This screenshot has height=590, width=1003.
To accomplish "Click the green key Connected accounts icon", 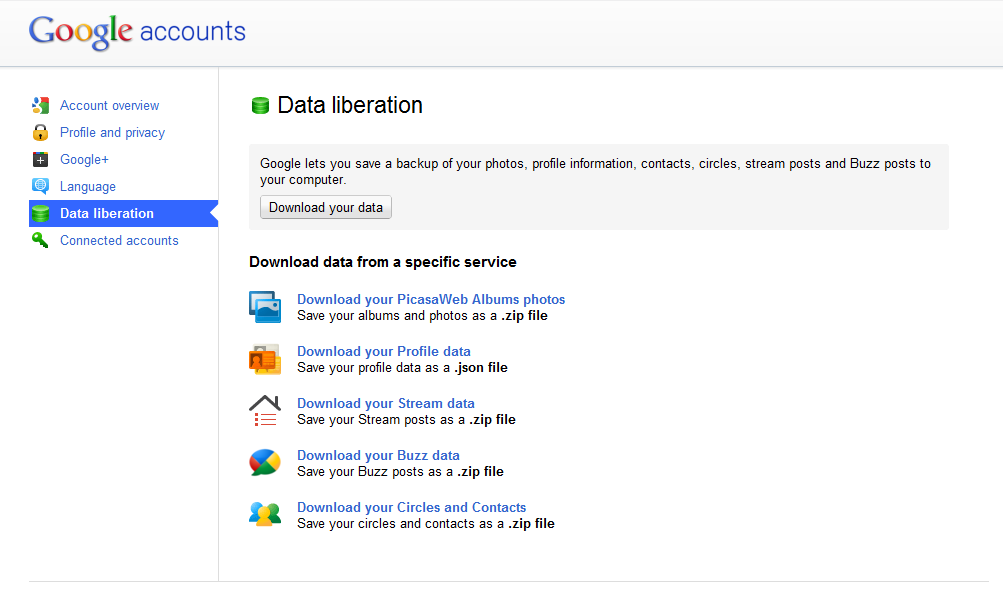I will pyautogui.click(x=40, y=240).
